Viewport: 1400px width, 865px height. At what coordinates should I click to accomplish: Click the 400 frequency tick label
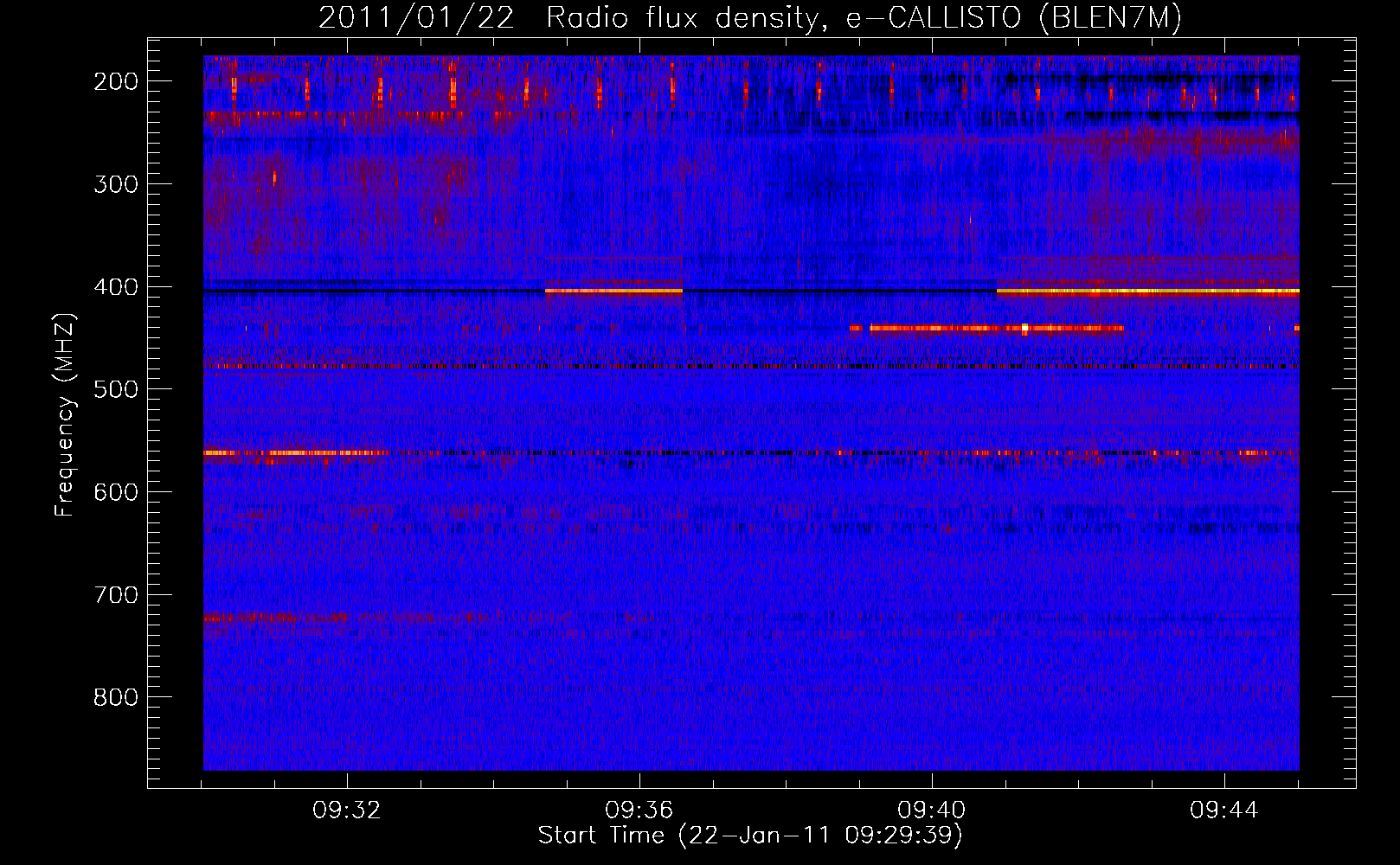click(116, 287)
